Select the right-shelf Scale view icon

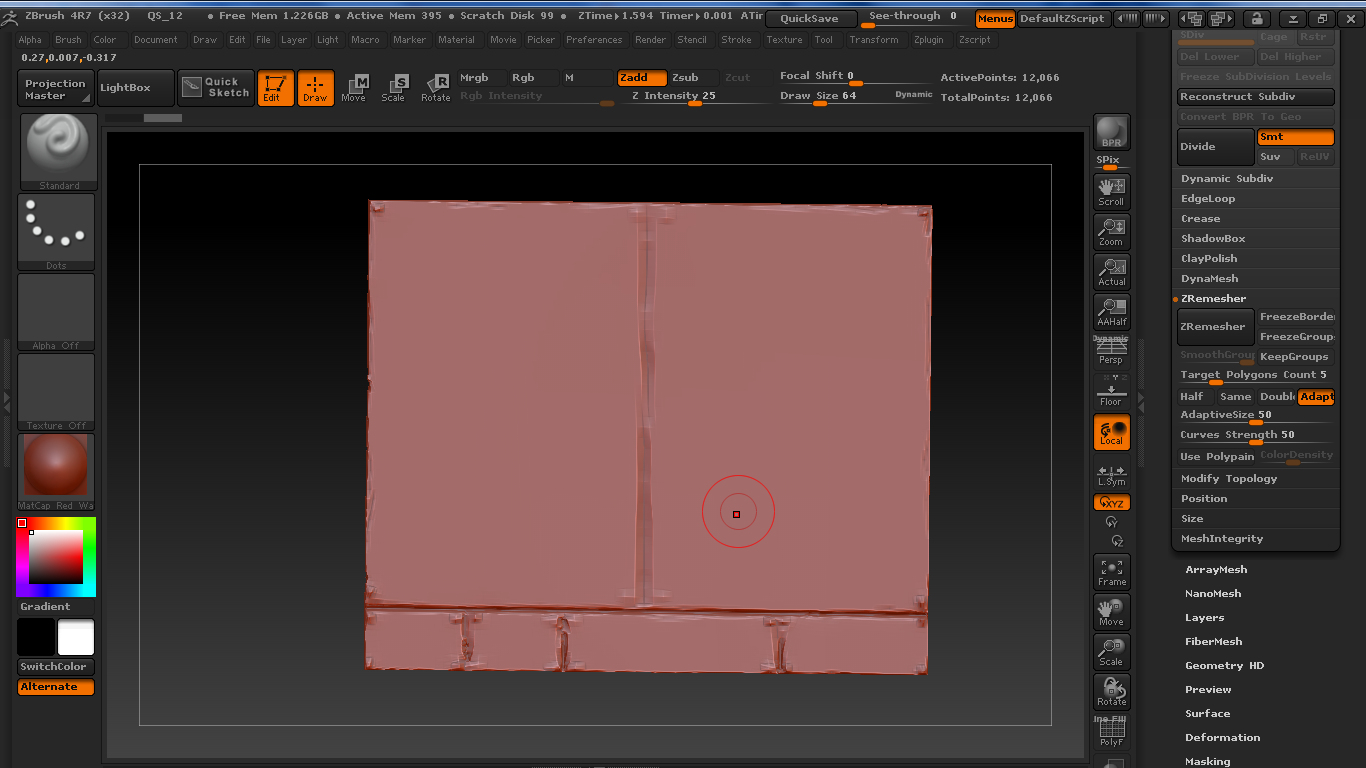pos(1111,652)
